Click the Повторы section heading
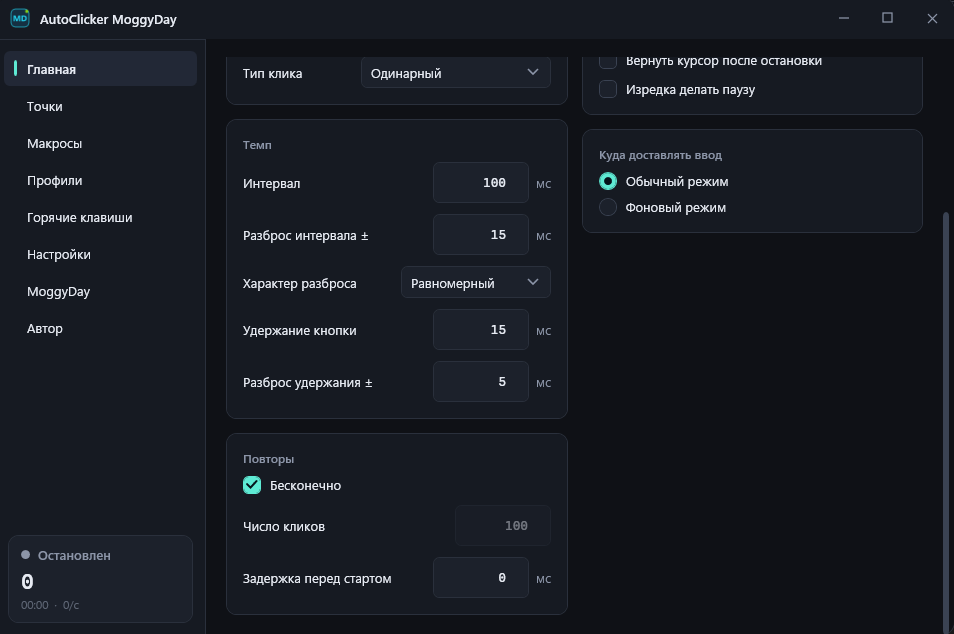This screenshot has width=954, height=634. (268, 459)
